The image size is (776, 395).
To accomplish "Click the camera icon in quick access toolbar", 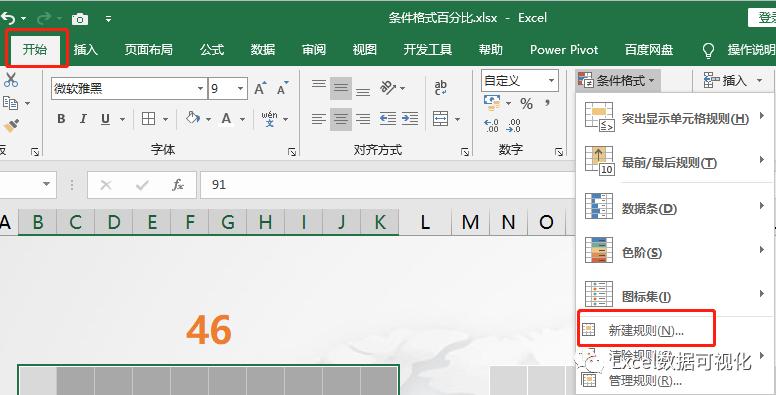I will click(x=80, y=19).
